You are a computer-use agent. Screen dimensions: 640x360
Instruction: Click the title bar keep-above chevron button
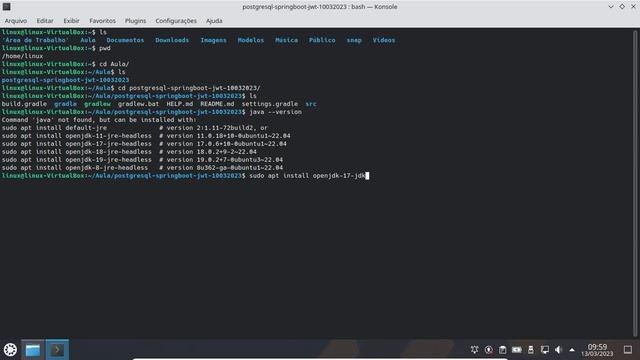pyautogui.click(x=611, y=7)
